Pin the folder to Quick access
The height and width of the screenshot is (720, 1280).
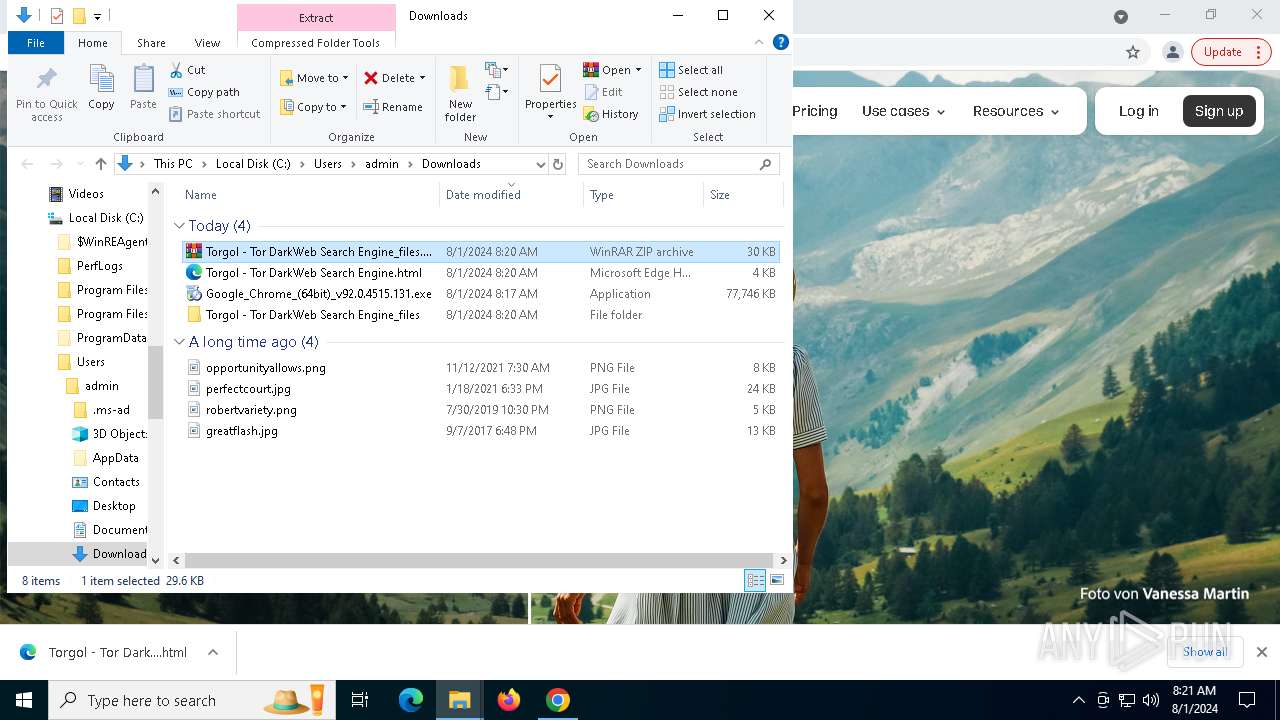46,94
